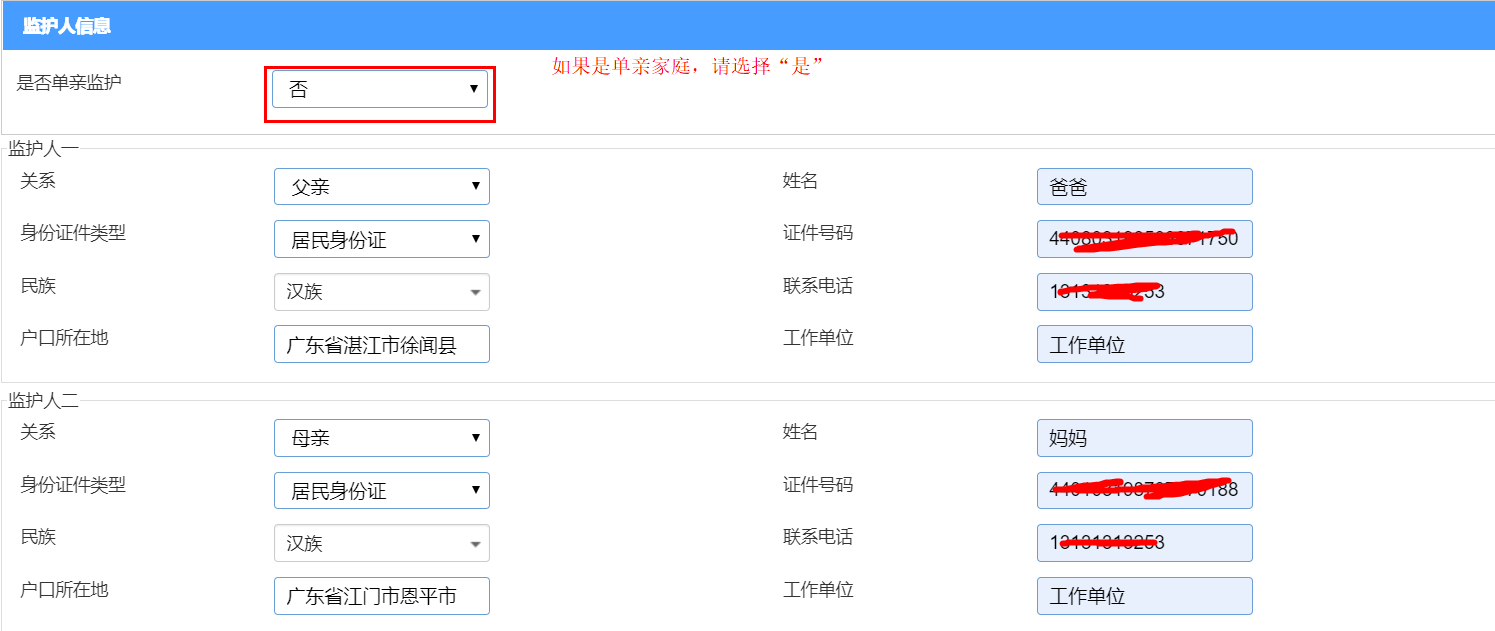Screen dimensions: 1495x631
Task: Click guardian two 联系电话 input field
Action: point(1144,543)
